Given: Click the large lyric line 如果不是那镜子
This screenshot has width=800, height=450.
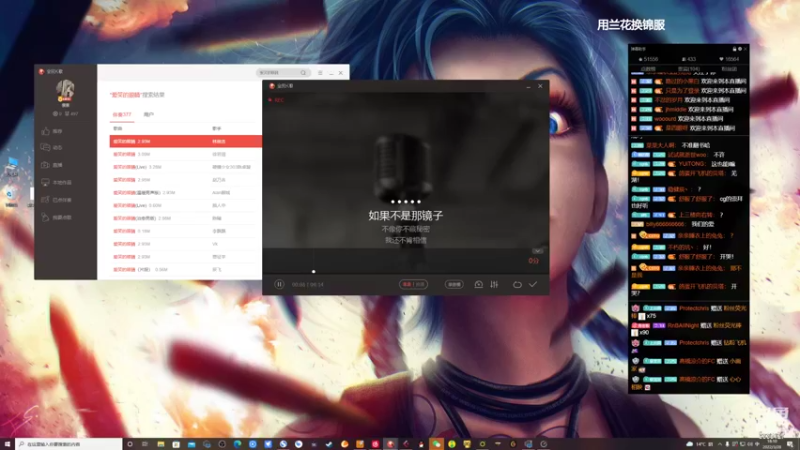Looking at the screenshot, I should pyautogui.click(x=406, y=216).
